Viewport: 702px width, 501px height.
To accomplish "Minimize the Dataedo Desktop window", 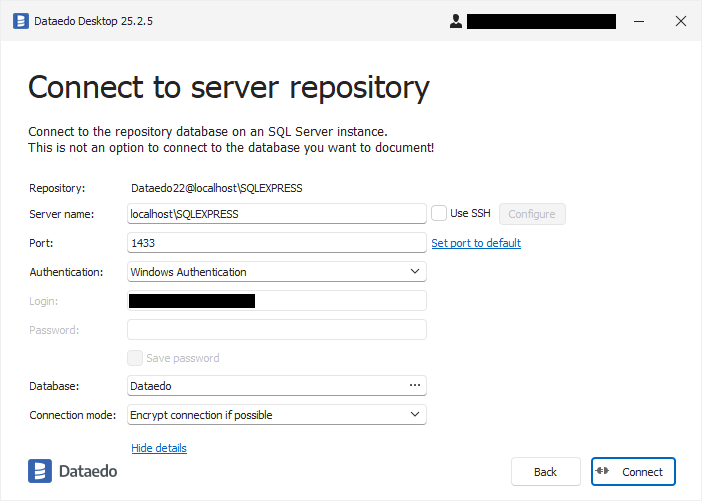I will 639,21.
